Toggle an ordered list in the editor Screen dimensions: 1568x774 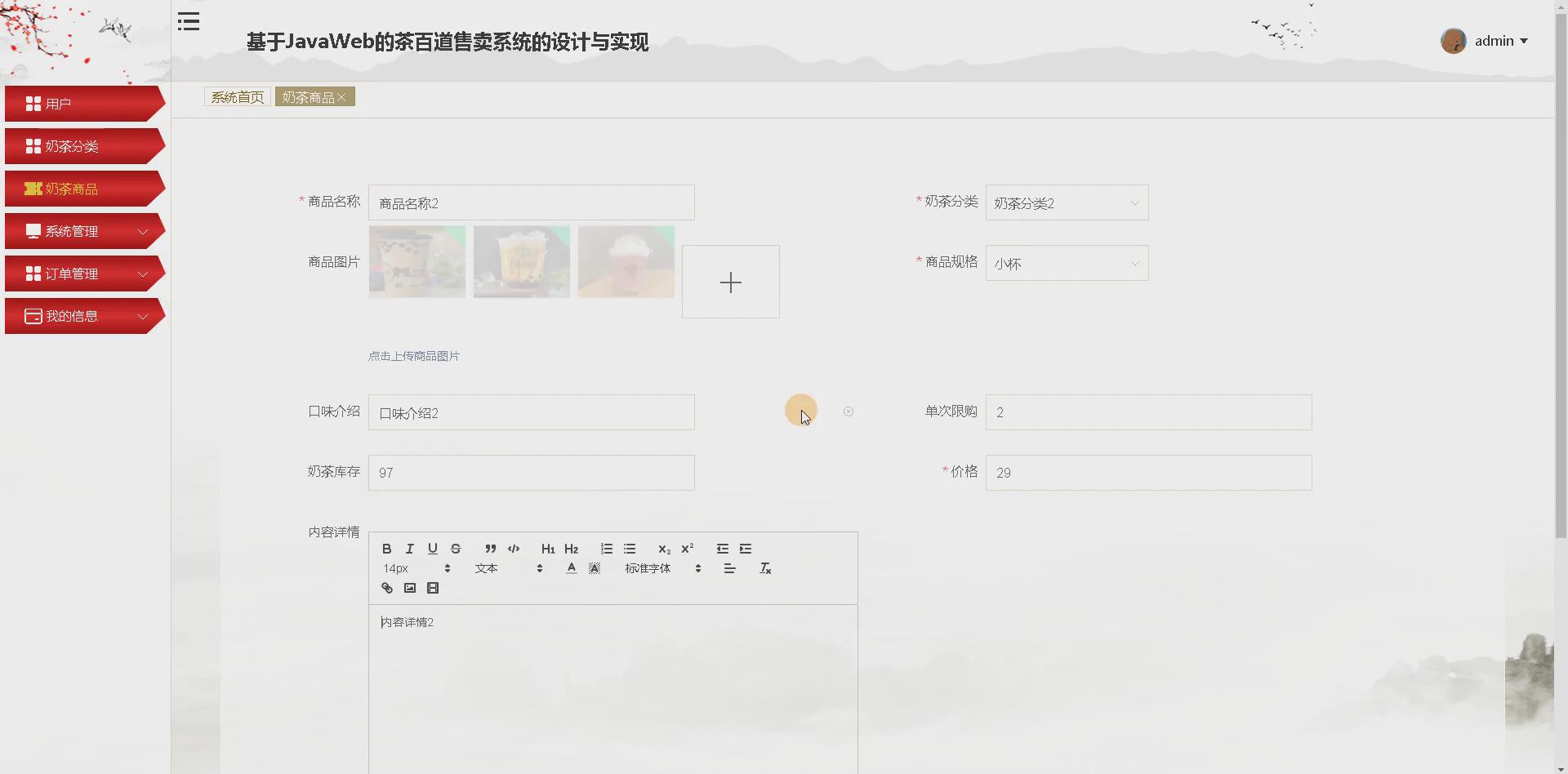[x=606, y=549]
